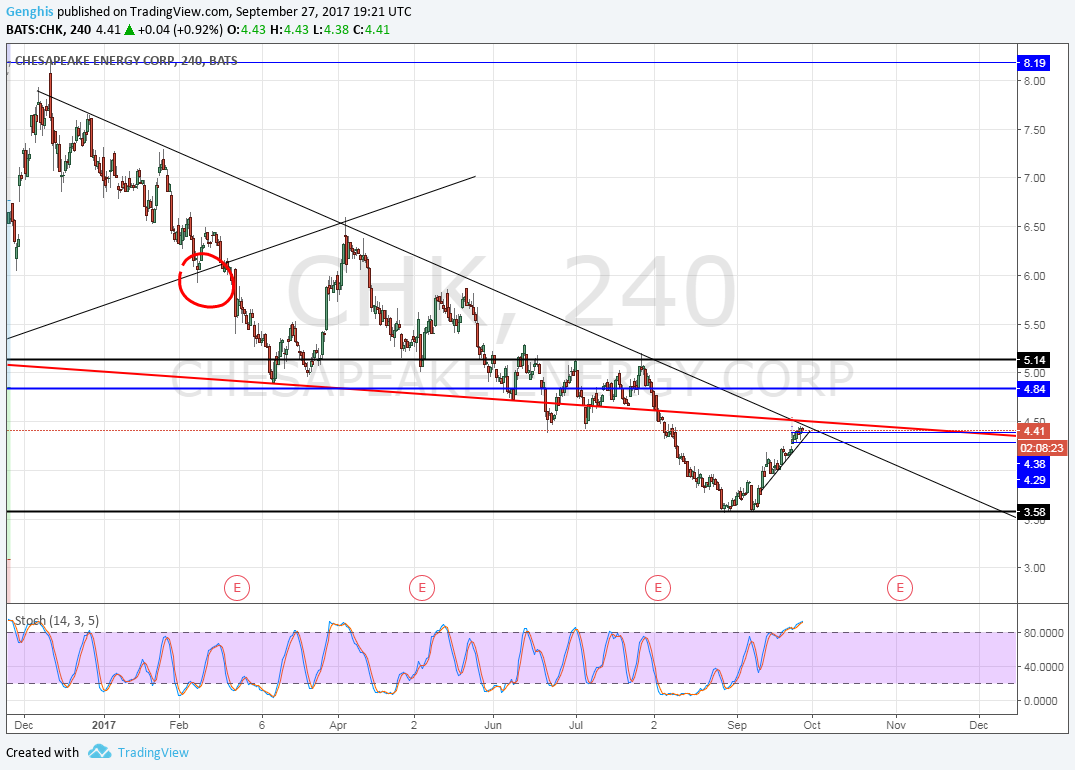Select the 4.38 price label
The height and width of the screenshot is (770, 1075).
pyautogui.click(x=1033, y=464)
